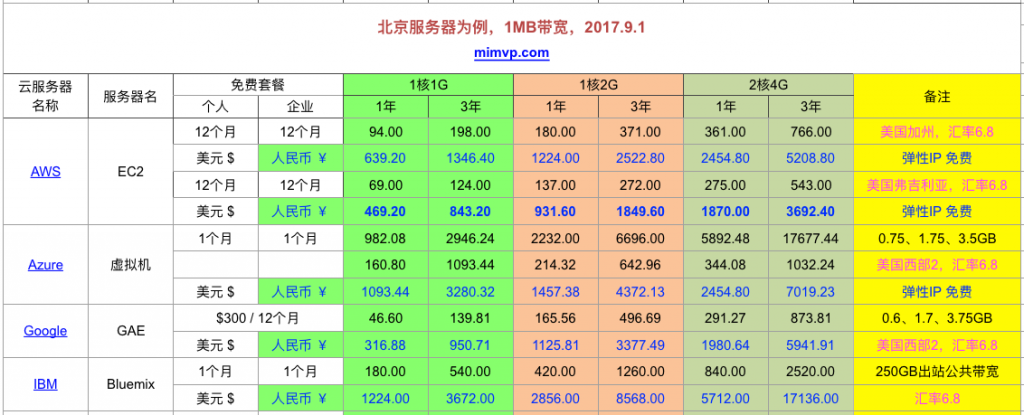1024x415 pixels.
Task: Select cell with value 3280.32
Action: 472,291
